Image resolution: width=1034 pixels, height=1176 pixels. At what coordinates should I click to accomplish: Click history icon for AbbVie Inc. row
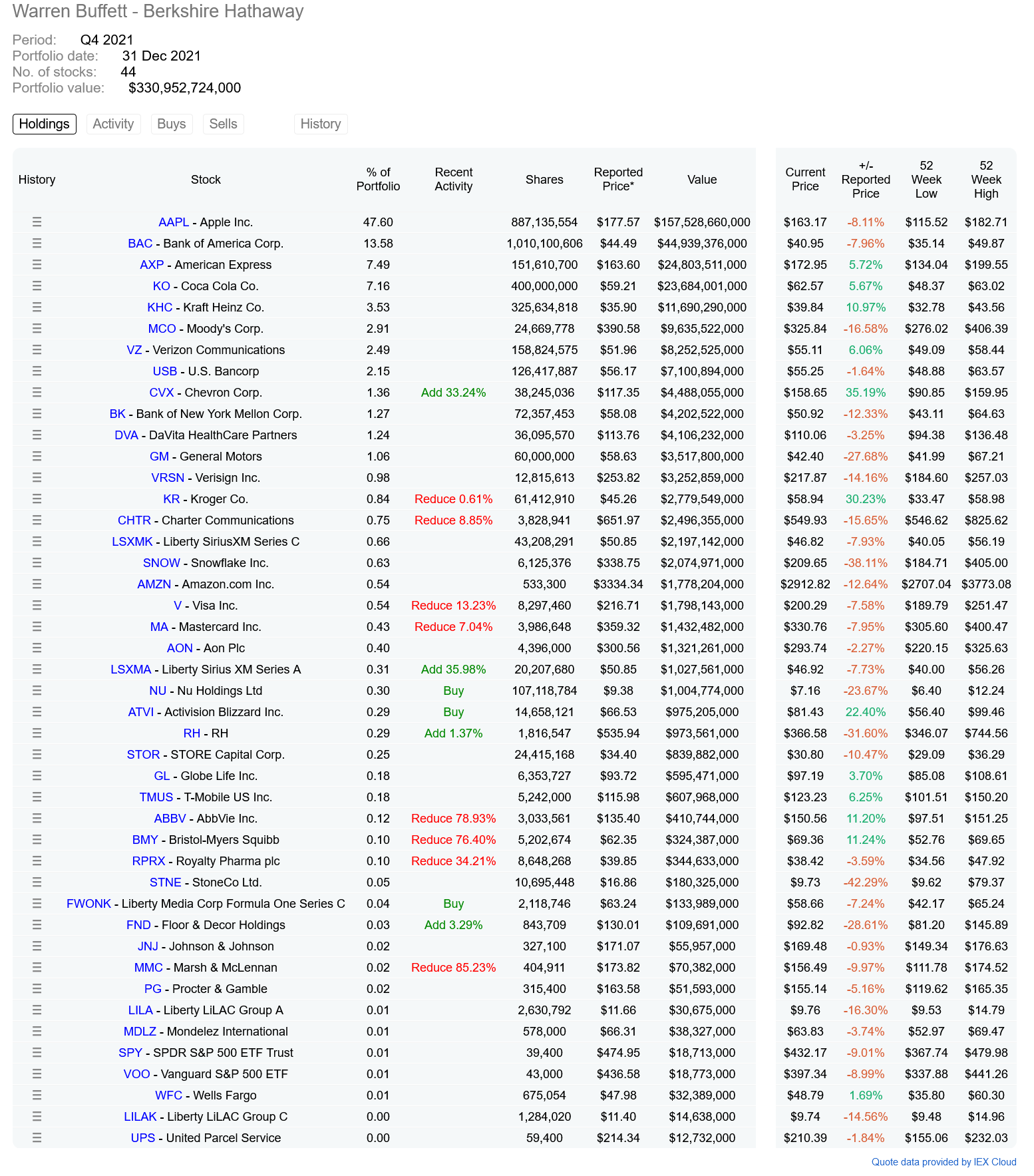pyautogui.click(x=37, y=819)
